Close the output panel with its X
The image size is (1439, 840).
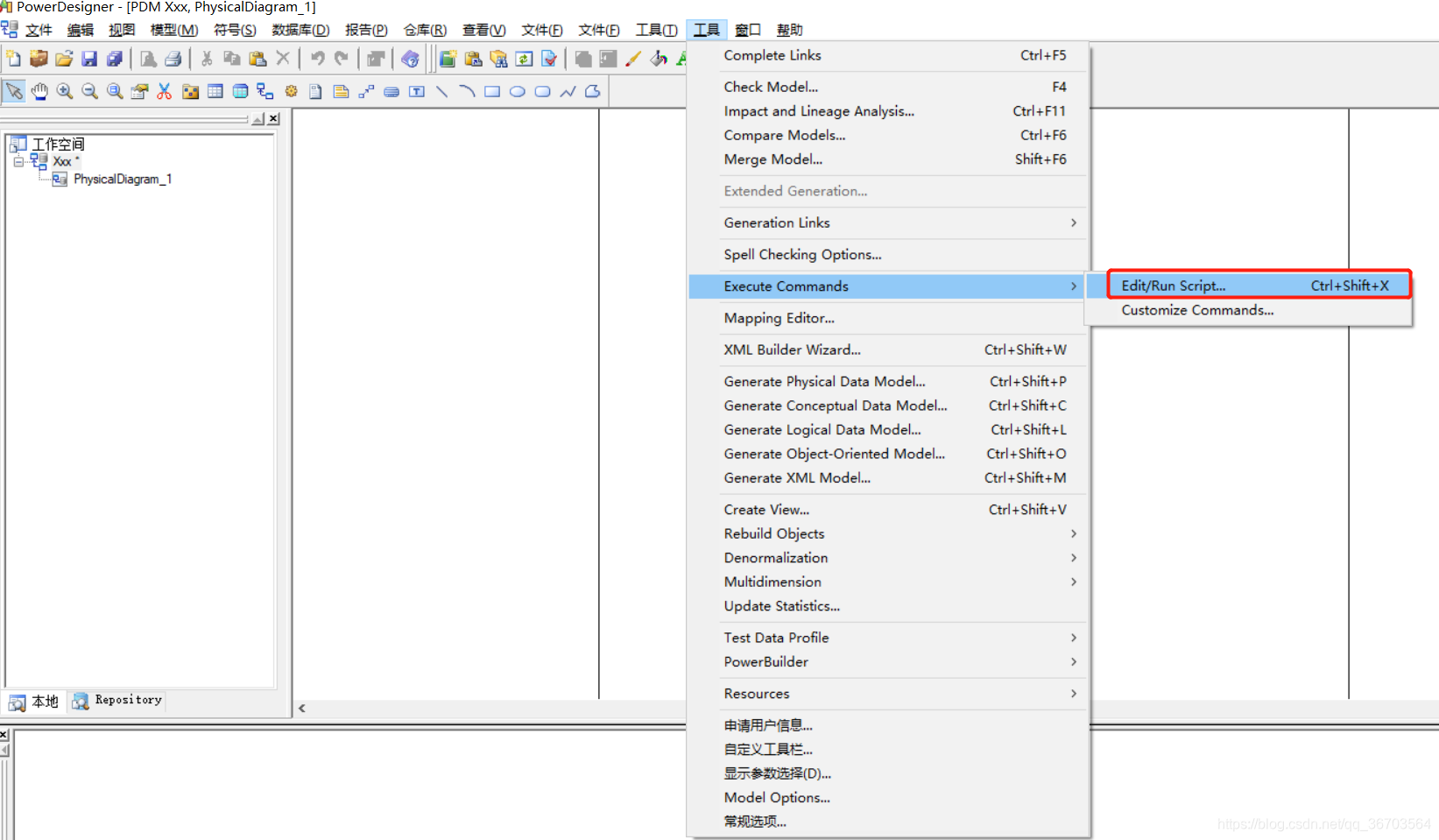tap(4, 734)
